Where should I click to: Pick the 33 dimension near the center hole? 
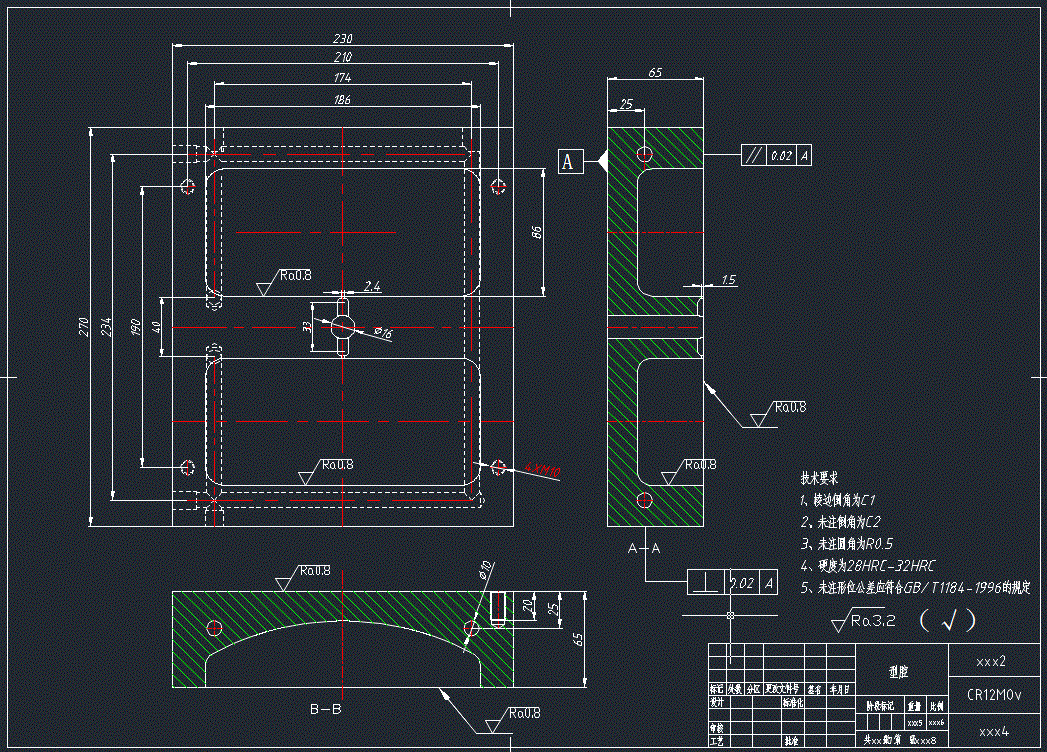click(307, 327)
